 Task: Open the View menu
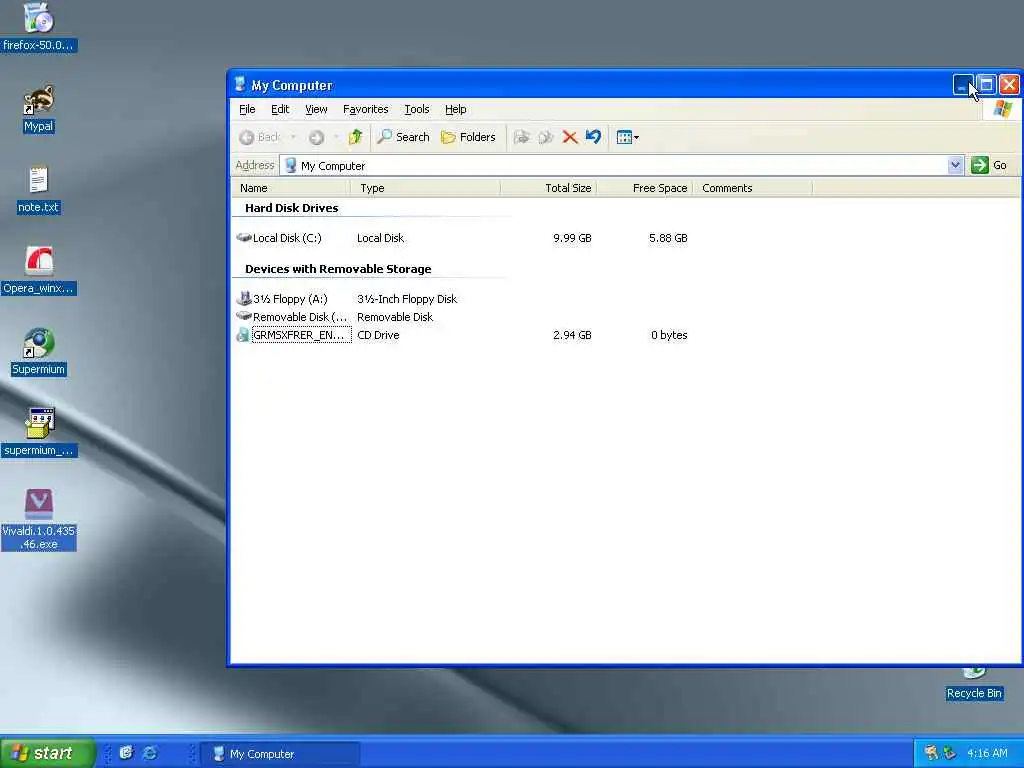point(316,109)
